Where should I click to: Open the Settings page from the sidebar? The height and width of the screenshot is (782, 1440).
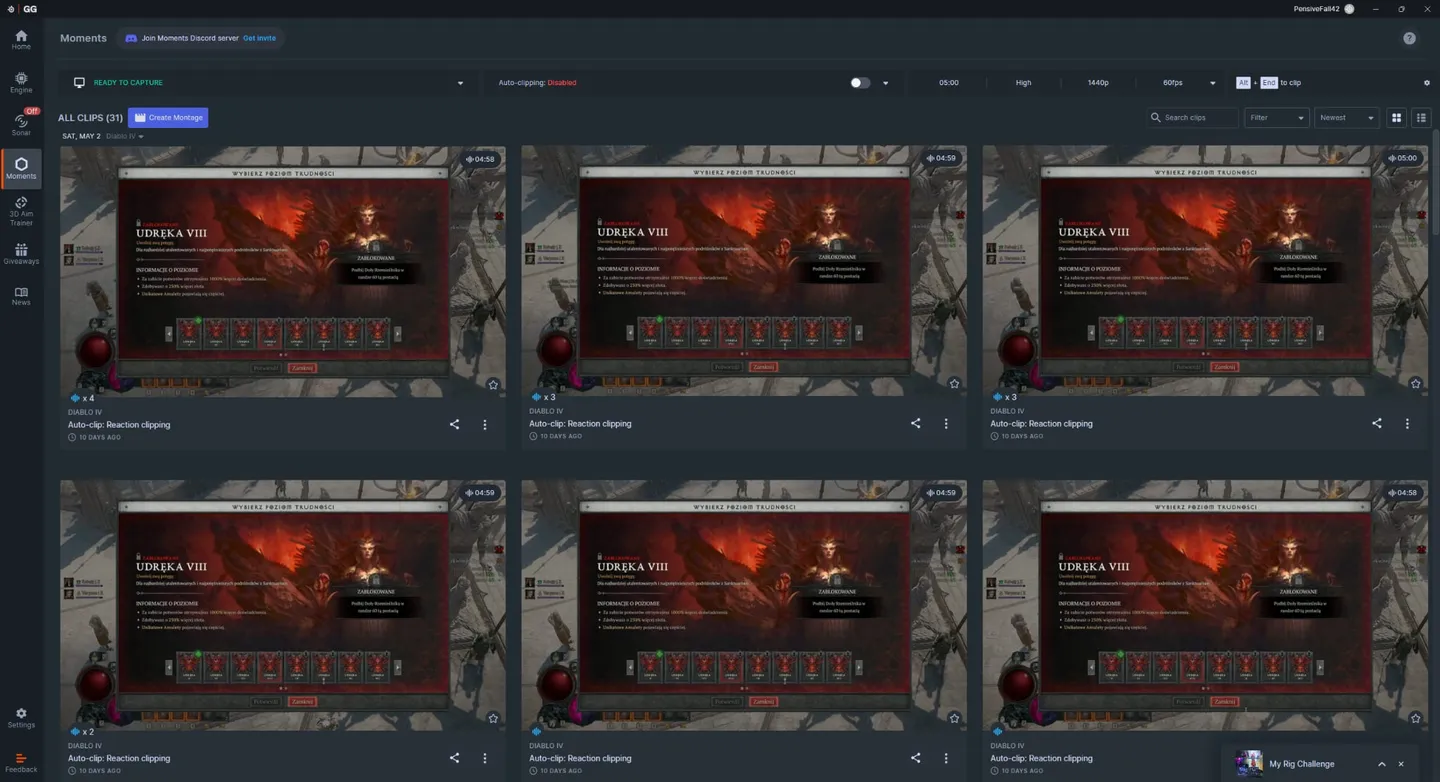[x=21, y=719]
